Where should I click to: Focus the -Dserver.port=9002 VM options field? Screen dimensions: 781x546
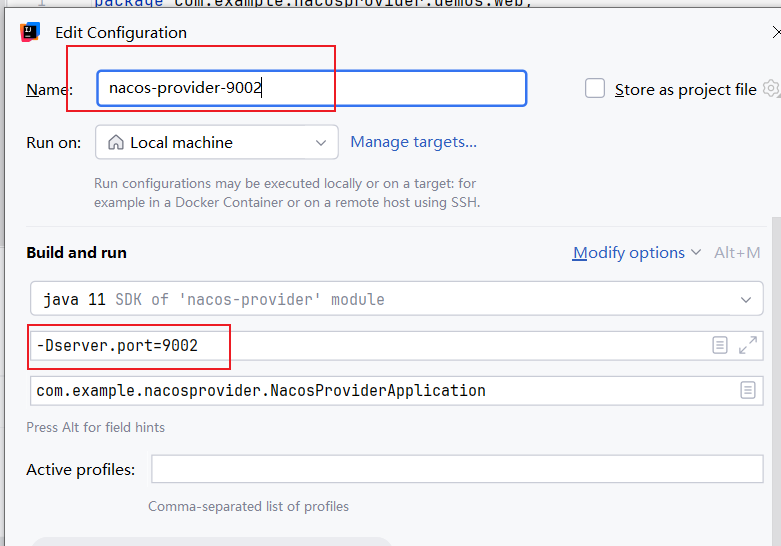click(x=370, y=346)
